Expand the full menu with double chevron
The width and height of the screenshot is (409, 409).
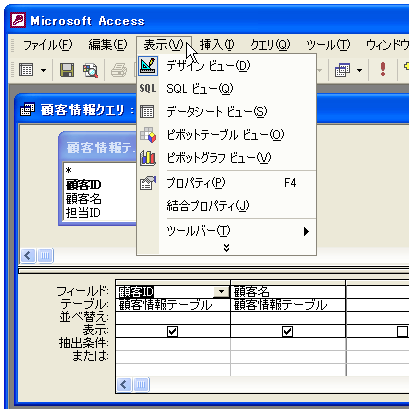226,248
